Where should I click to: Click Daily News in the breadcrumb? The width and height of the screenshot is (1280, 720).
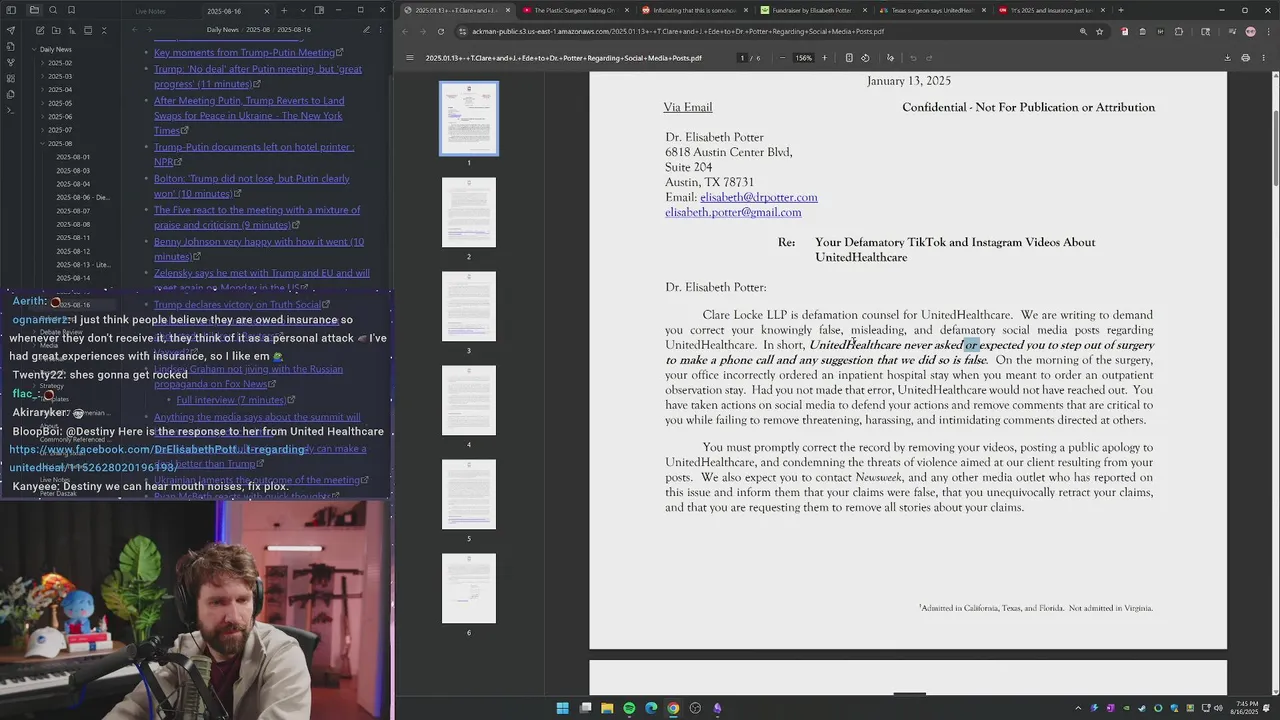(223, 30)
